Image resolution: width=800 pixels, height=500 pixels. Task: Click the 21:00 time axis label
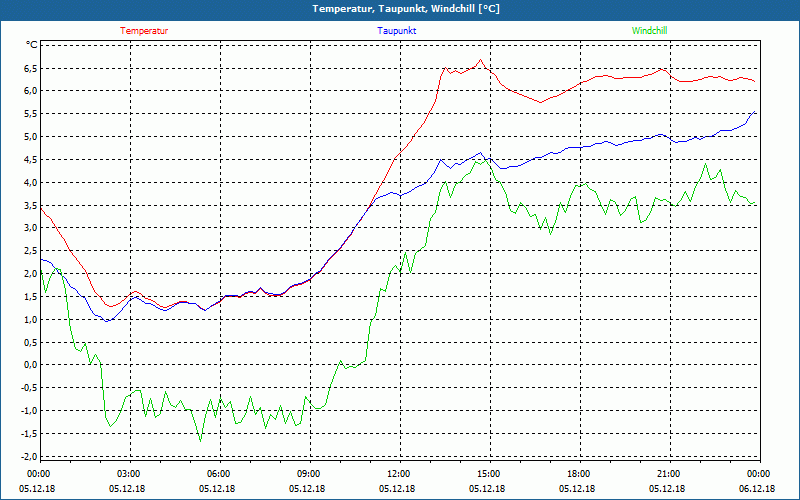pyautogui.click(x=669, y=474)
